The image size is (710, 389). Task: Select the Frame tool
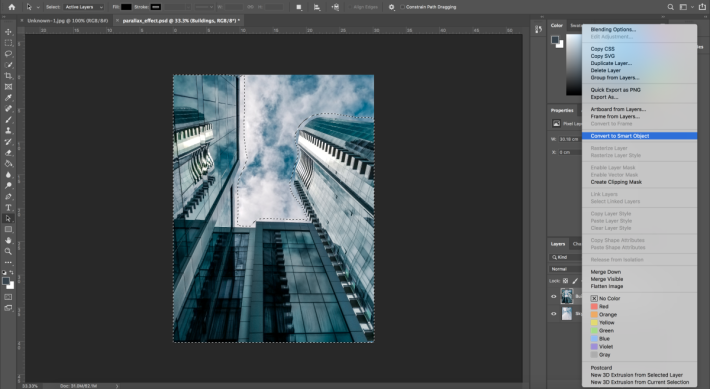coord(8,86)
